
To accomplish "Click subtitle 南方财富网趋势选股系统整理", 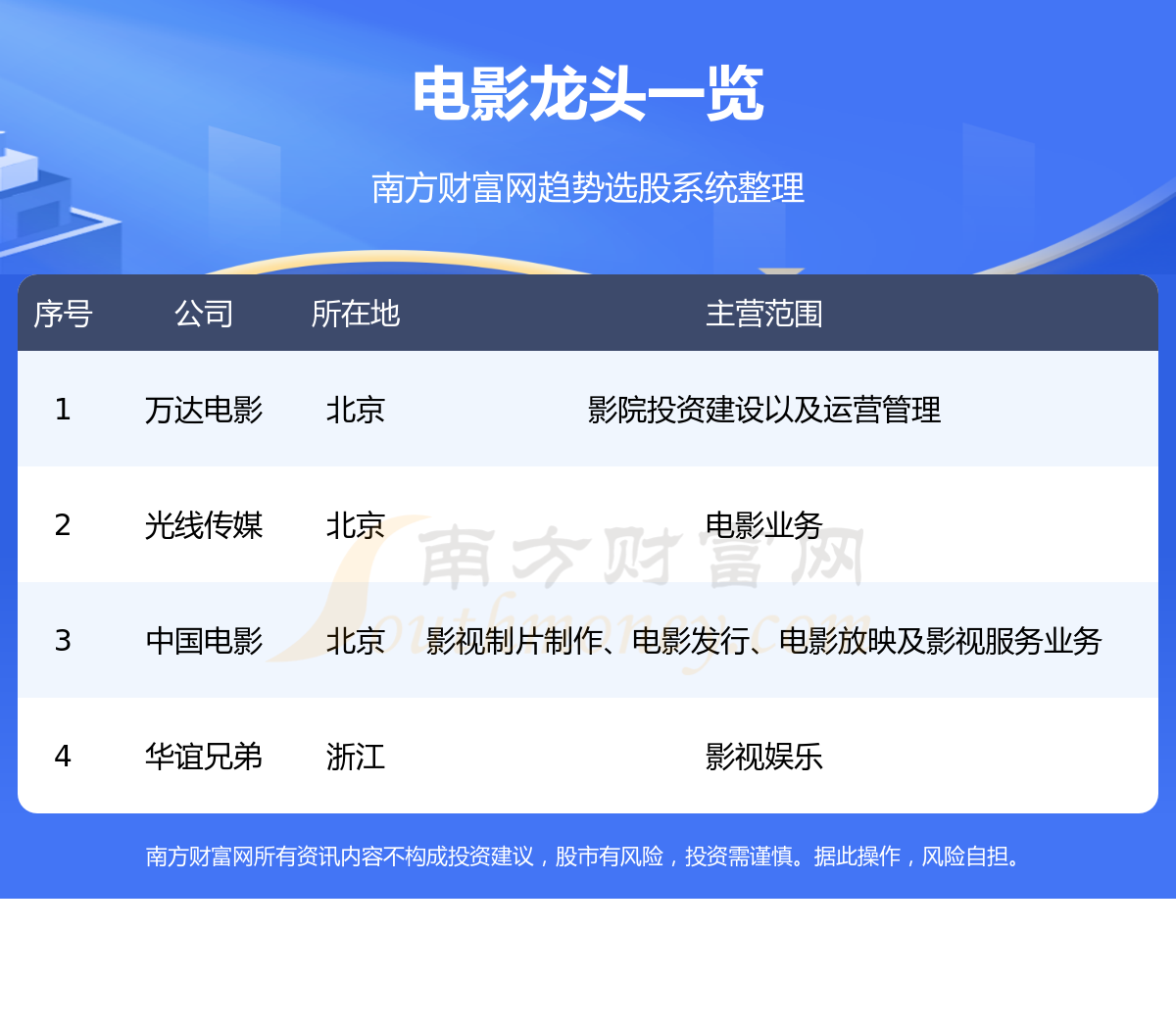I will tap(588, 187).
